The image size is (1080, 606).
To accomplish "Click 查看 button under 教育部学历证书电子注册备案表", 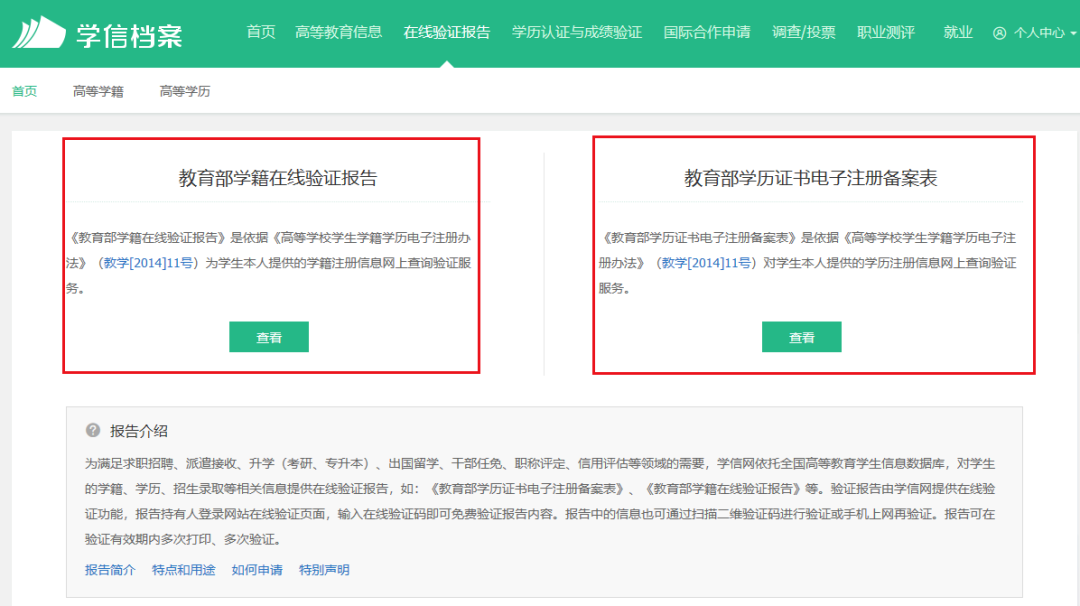I will tap(802, 337).
